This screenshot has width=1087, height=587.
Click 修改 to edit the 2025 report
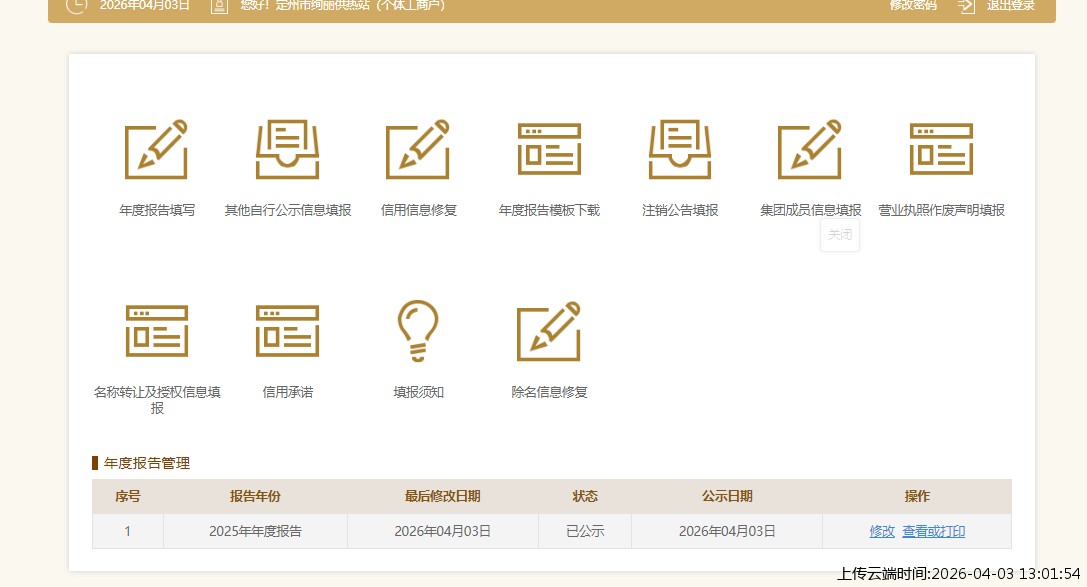tap(882, 531)
